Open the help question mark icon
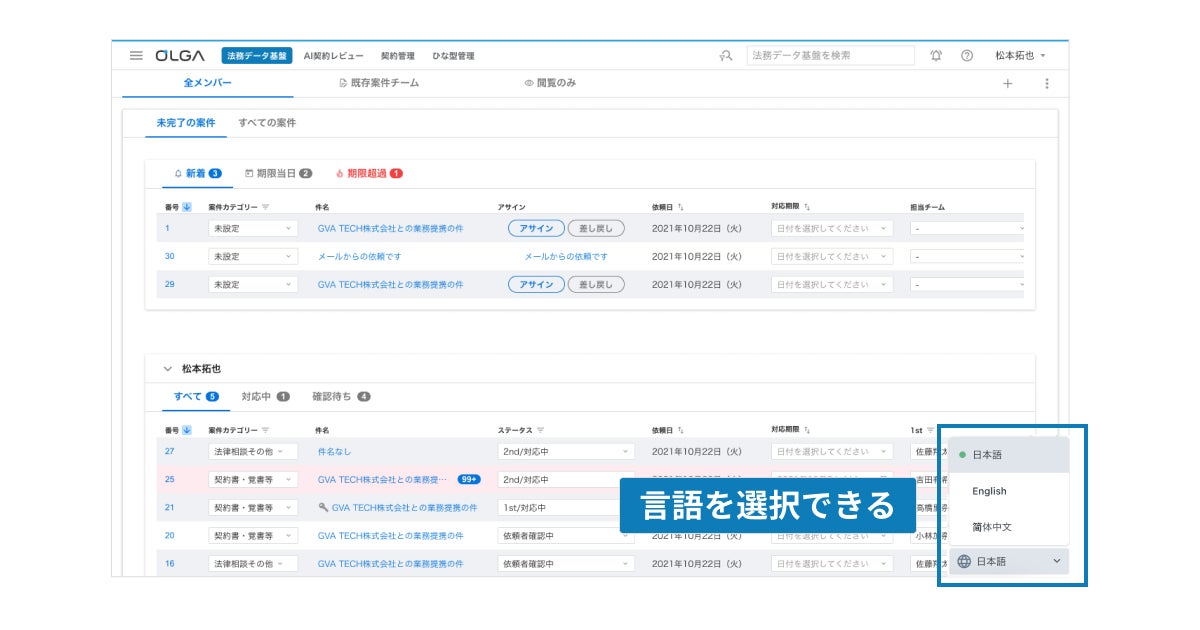The height and width of the screenshot is (630, 1200). coord(967,56)
